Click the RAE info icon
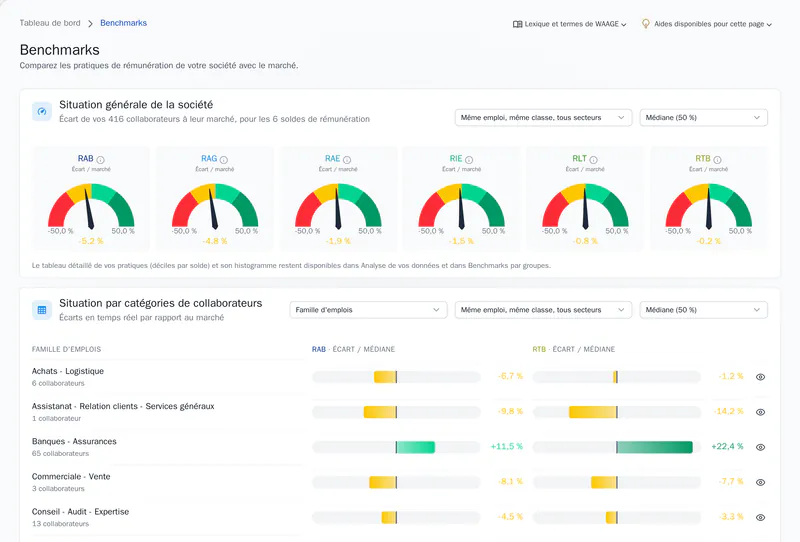Screen dimensions: 800x542 tap(347, 160)
